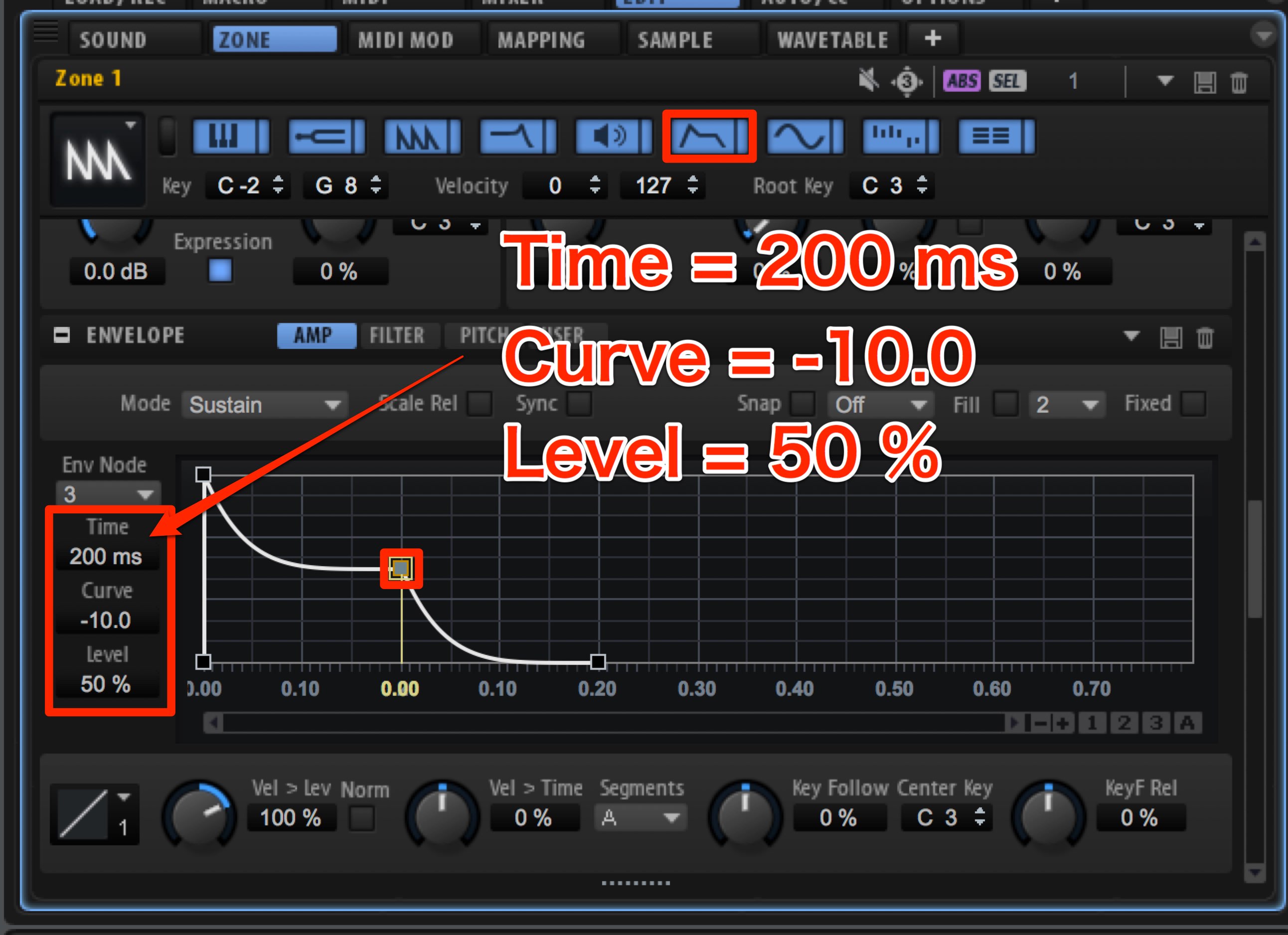Open the Pitch section button
This screenshot has width=1288, height=935.
326,136
